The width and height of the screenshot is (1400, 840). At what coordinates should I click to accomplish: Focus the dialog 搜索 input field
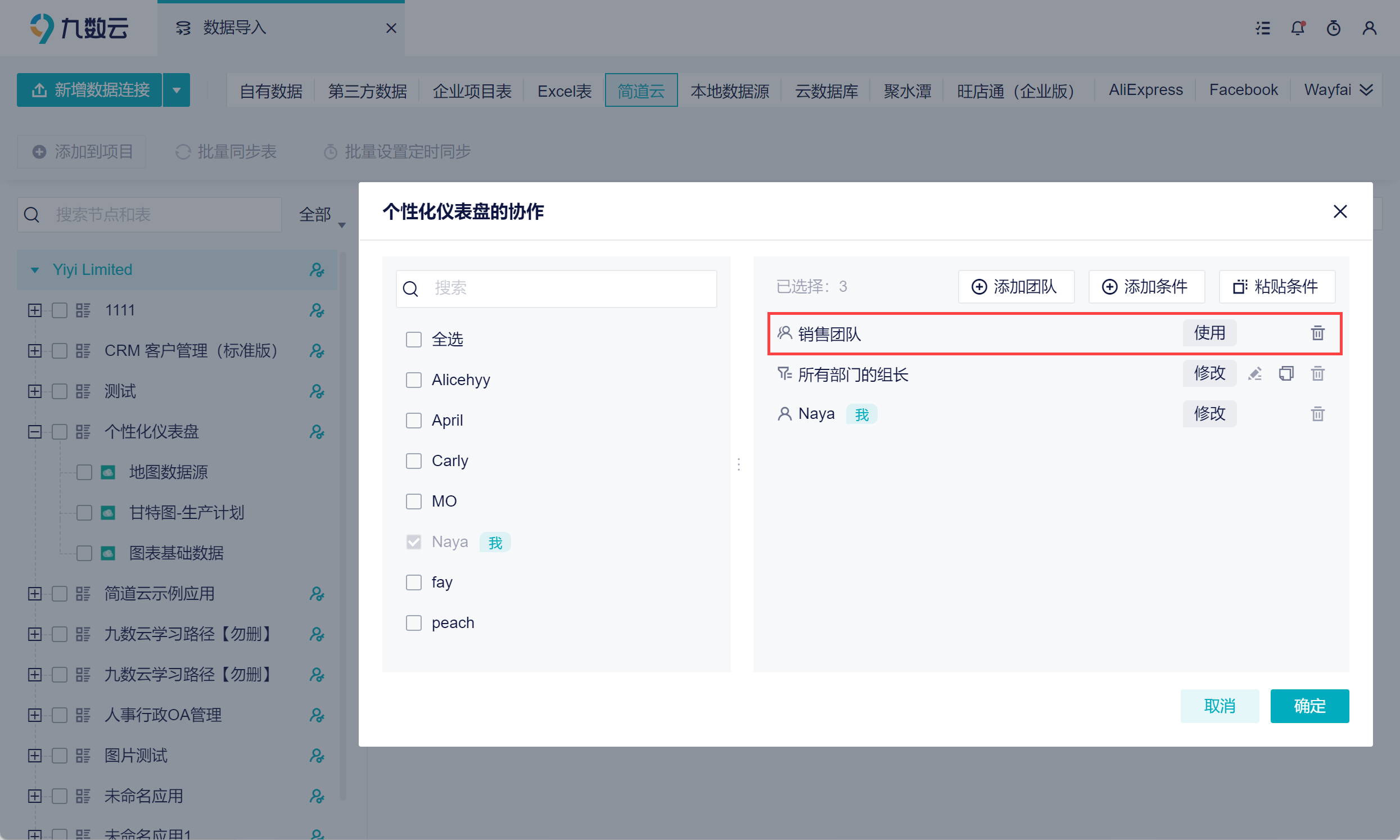[566, 288]
